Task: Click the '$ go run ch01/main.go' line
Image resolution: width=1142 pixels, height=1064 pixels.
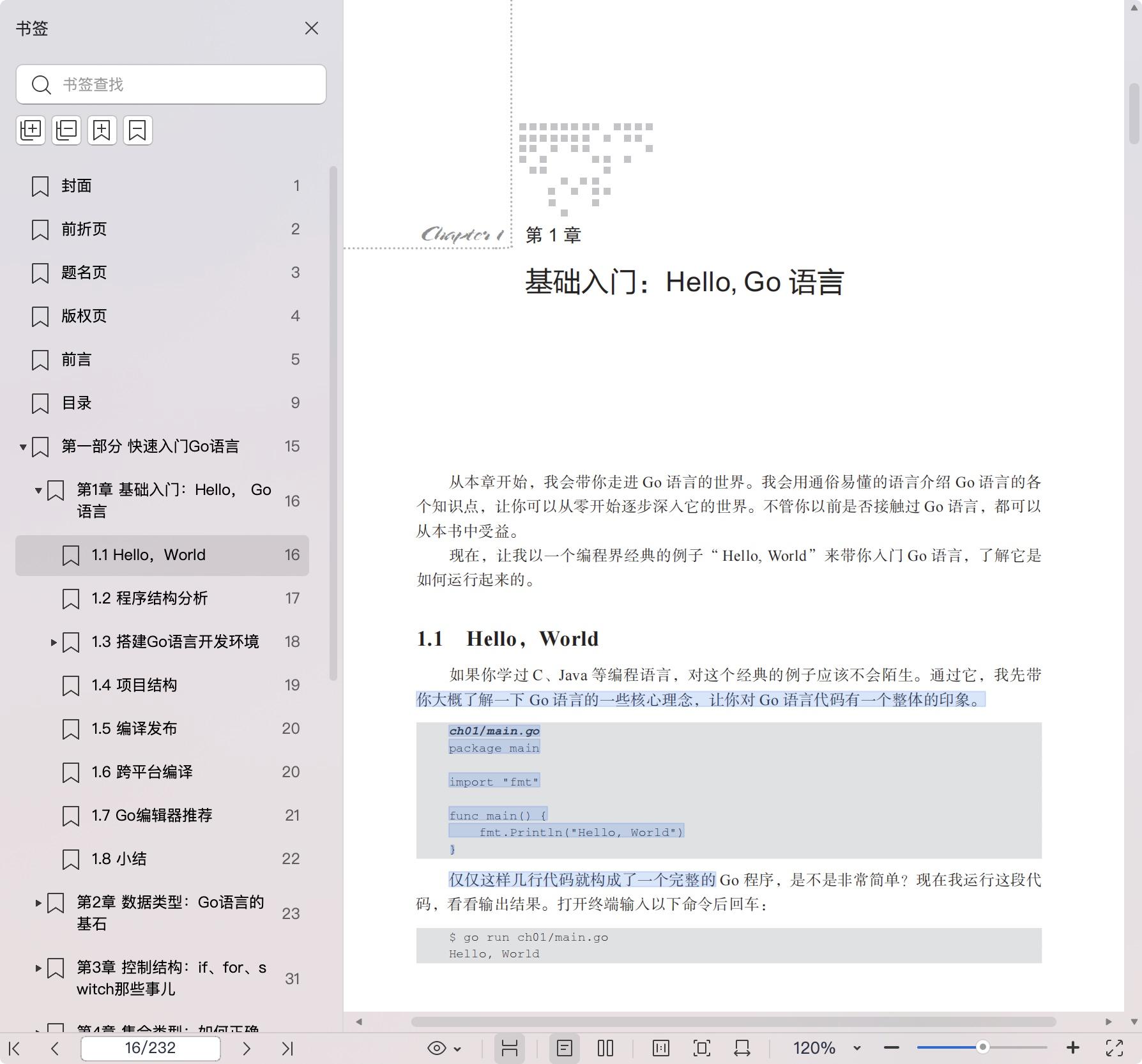Action: 529,937
